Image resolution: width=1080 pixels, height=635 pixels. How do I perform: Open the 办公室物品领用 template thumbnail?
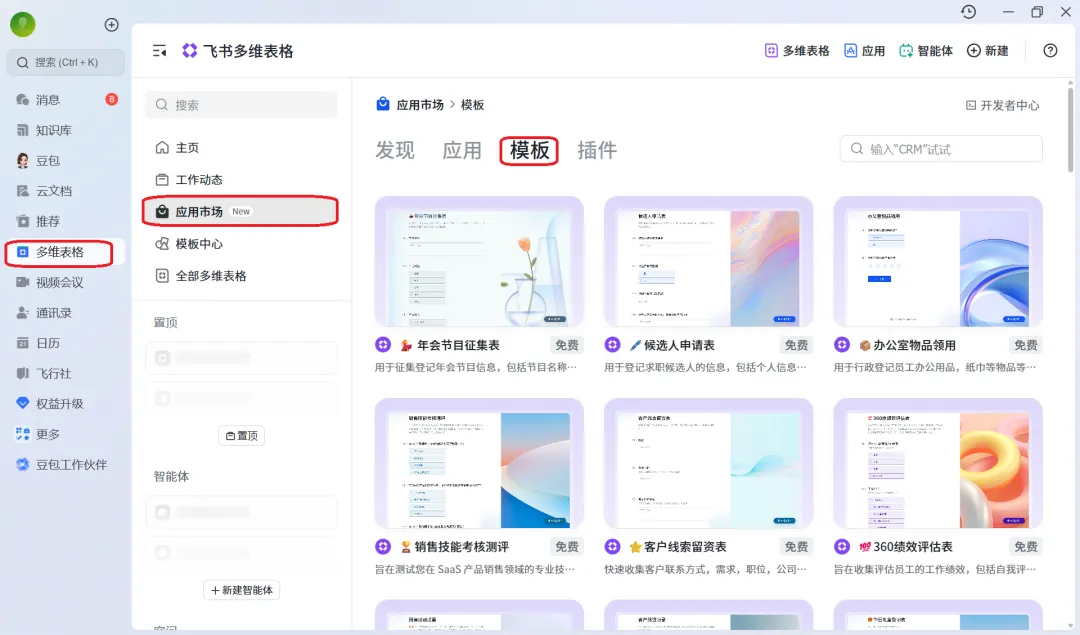pyautogui.click(x=938, y=262)
